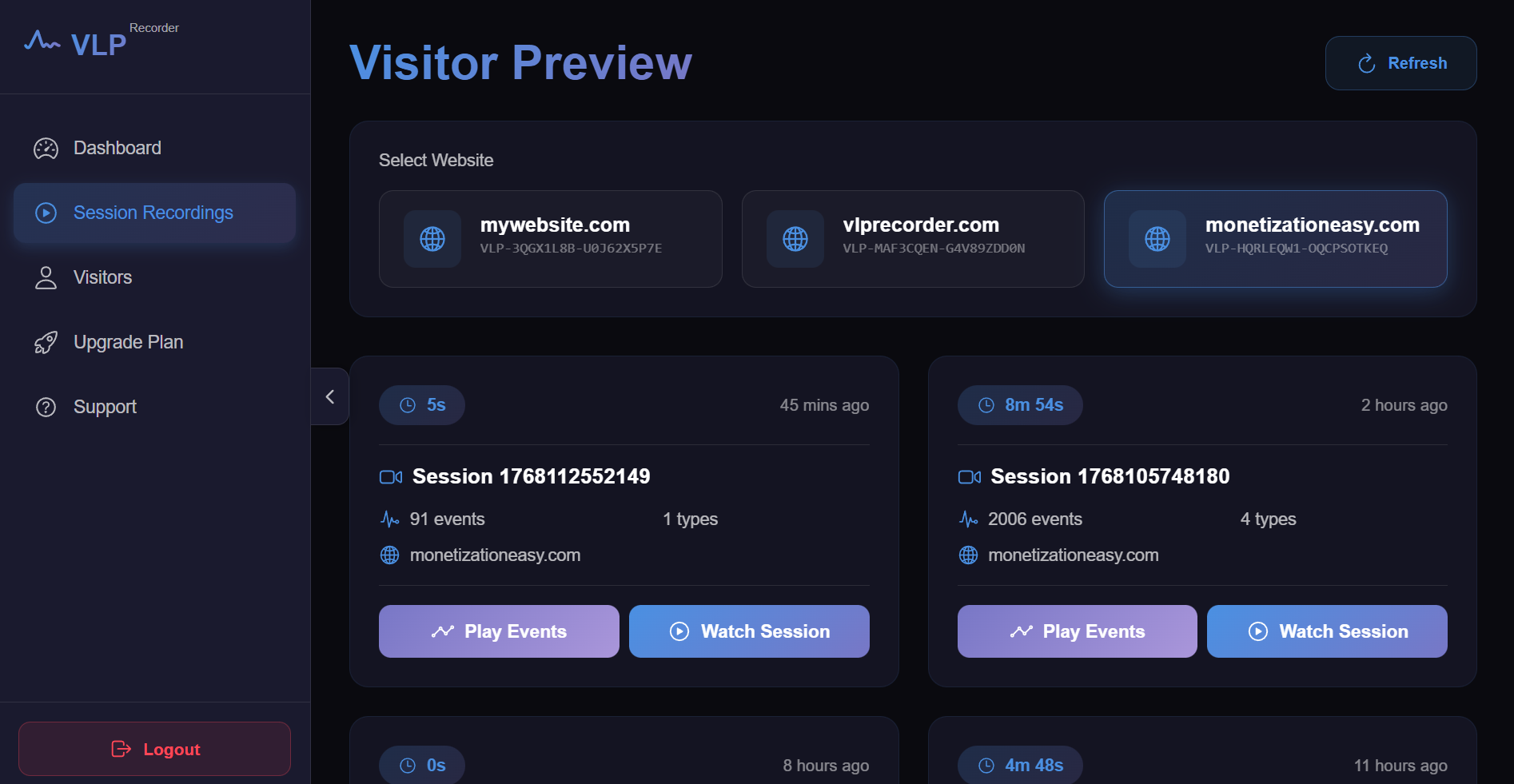Select the mywebsite.com website card

[550, 239]
